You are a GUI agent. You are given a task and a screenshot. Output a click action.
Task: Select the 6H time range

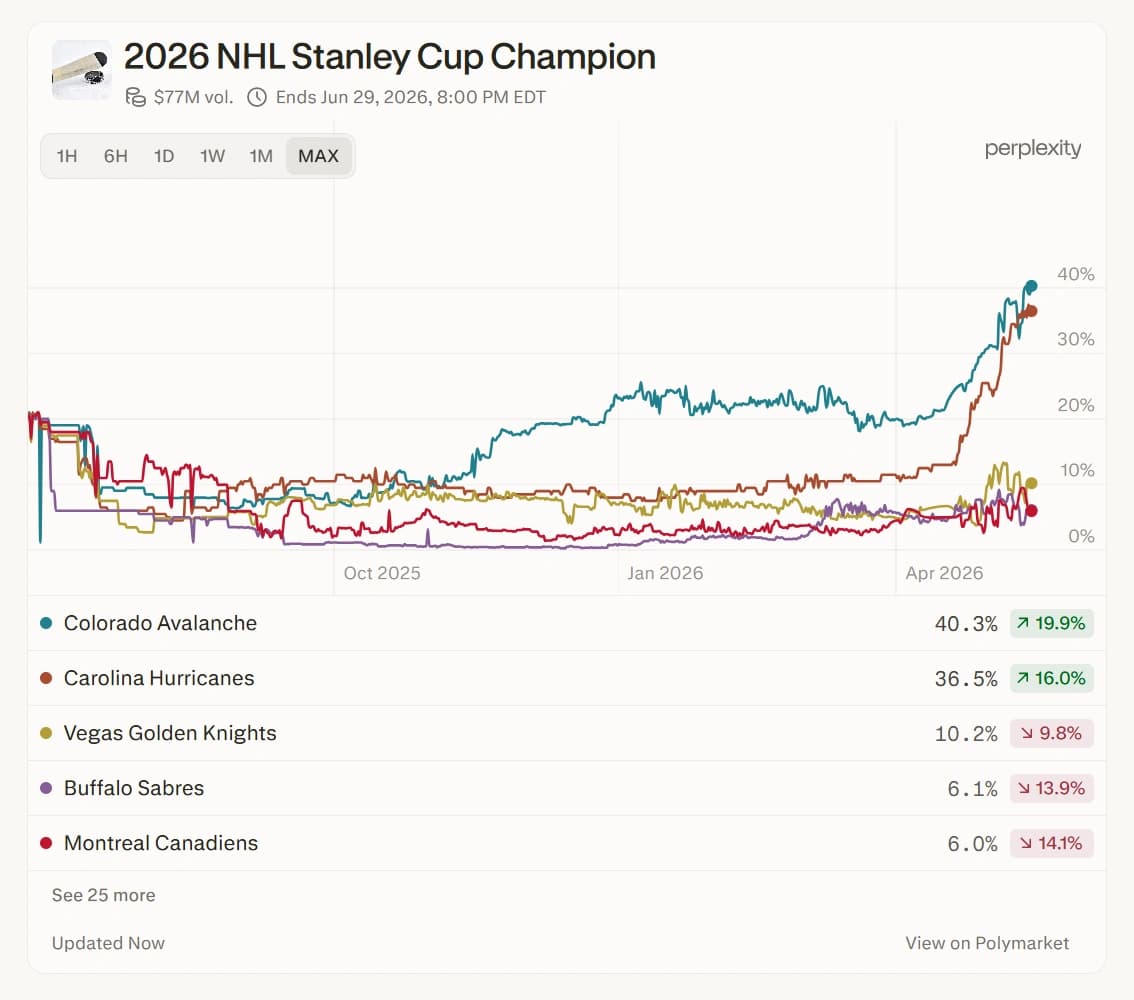pyautogui.click(x=116, y=156)
